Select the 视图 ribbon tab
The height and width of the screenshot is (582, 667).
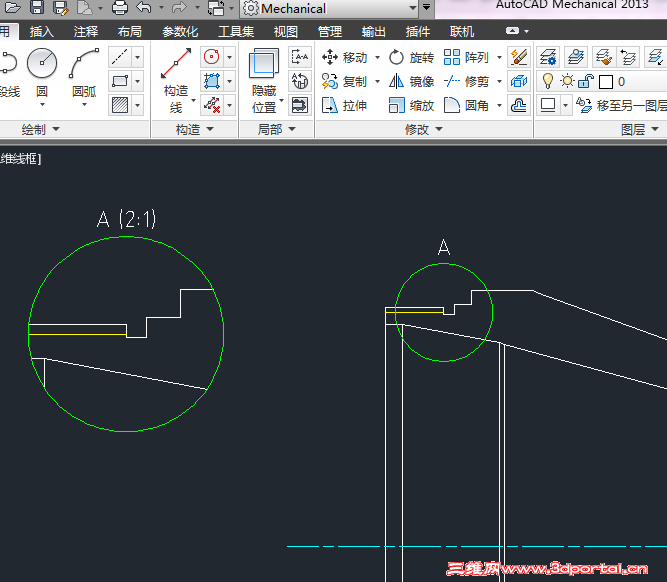click(285, 31)
